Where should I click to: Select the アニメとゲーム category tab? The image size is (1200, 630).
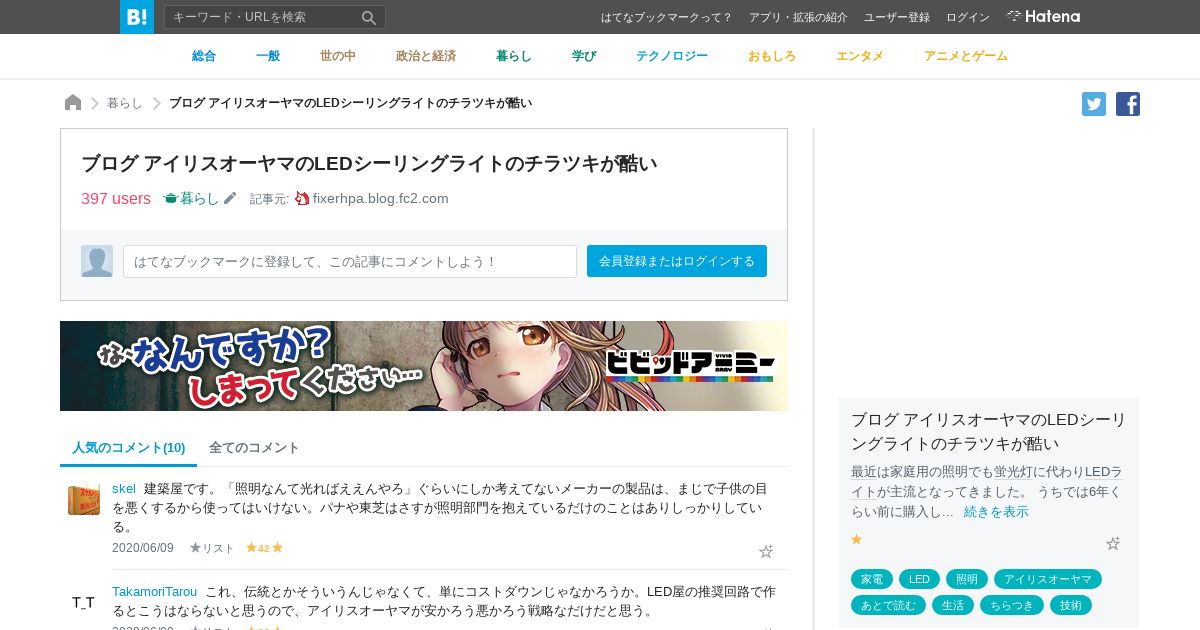(966, 56)
